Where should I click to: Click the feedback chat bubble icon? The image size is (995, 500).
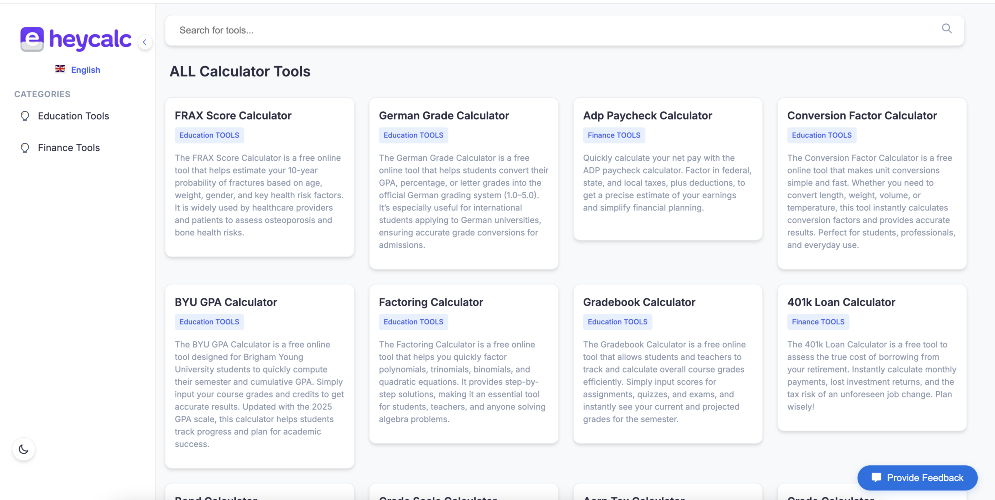(877, 478)
